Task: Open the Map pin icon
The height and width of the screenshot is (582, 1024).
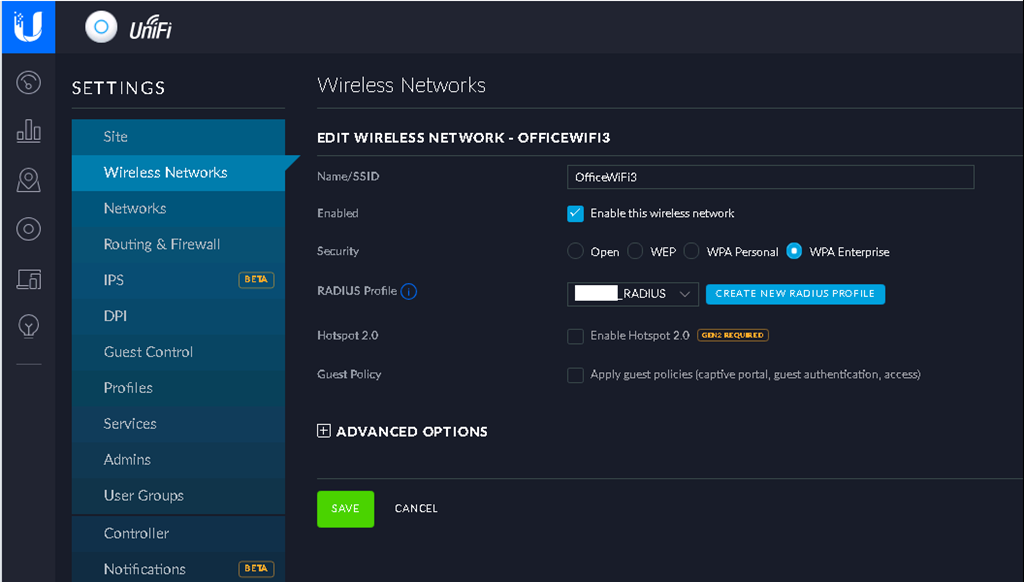Action: 28,181
